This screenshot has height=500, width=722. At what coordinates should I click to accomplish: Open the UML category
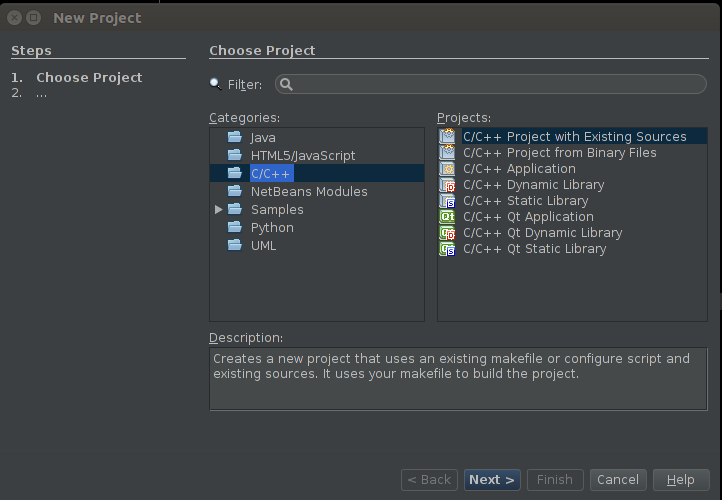[x=263, y=245]
